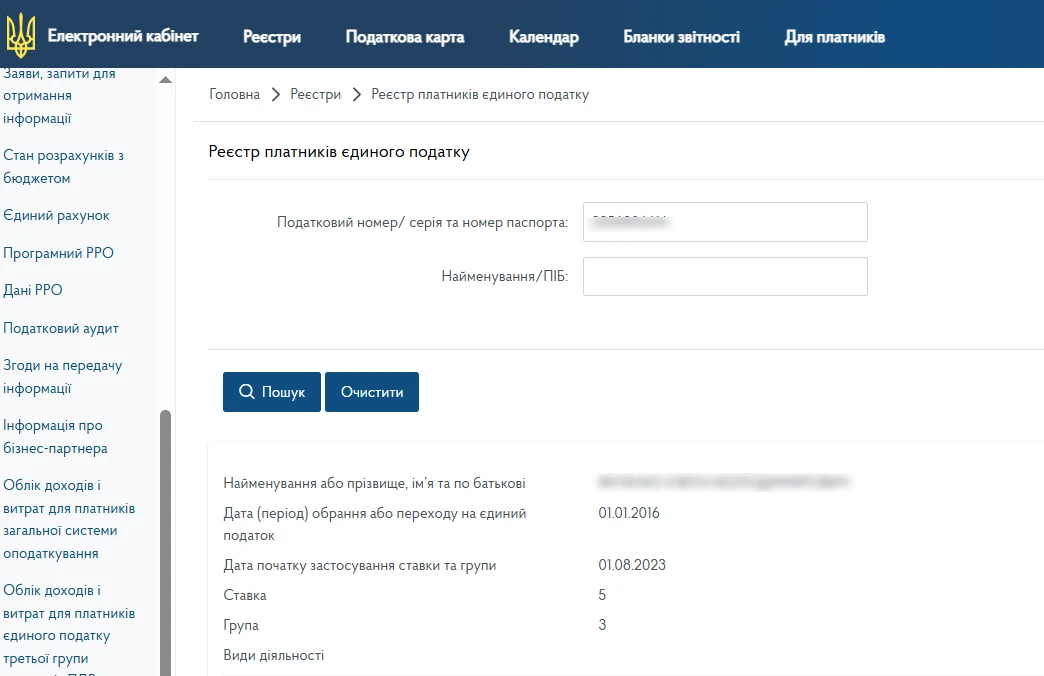1044x676 pixels.
Task: Open the Реєстри menu
Action: pyautogui.click(x=272, y=37)
